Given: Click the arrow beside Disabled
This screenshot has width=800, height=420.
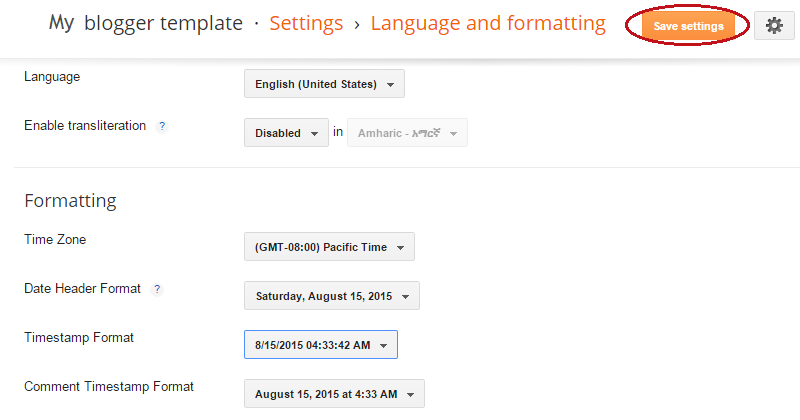Looking at the screenshot, I should coord(314,134).
